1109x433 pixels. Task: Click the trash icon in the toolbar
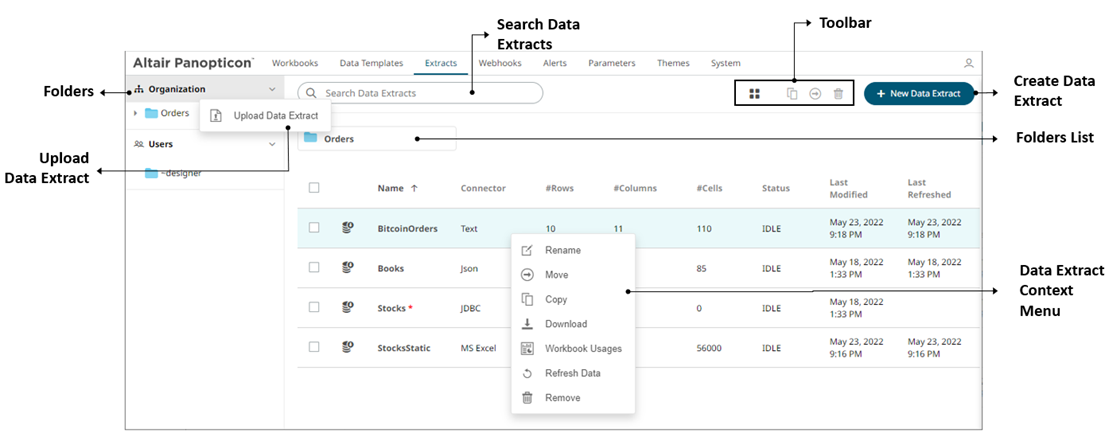(838, 94)
